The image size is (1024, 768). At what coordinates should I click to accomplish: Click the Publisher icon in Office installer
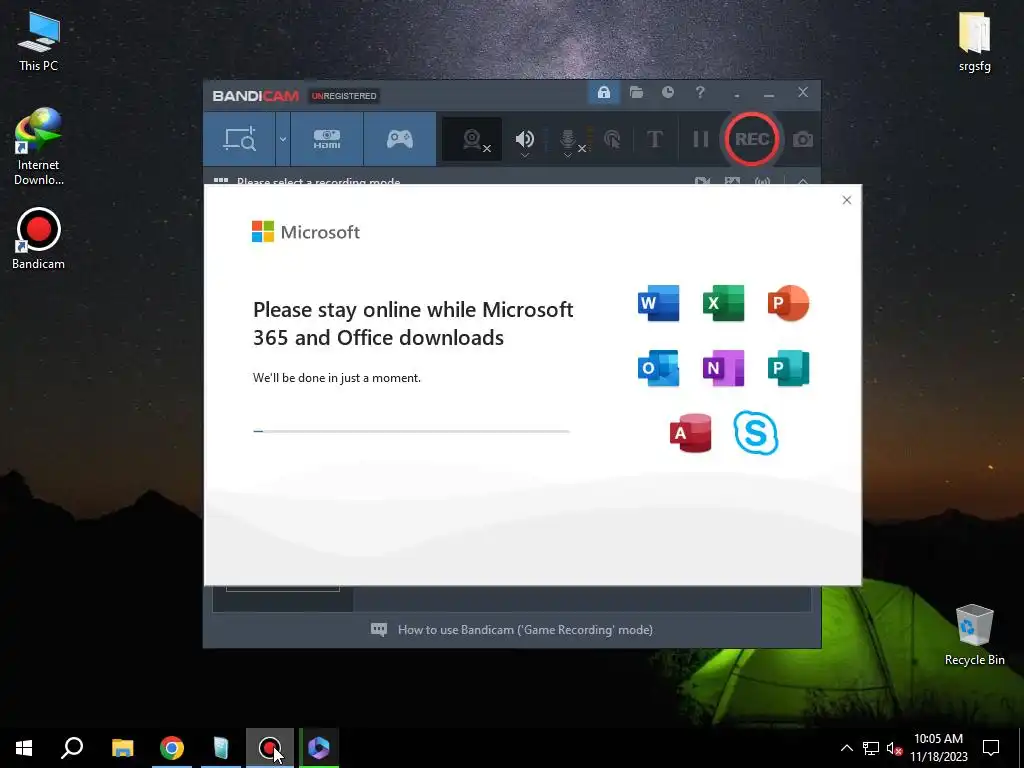[788, 368]
